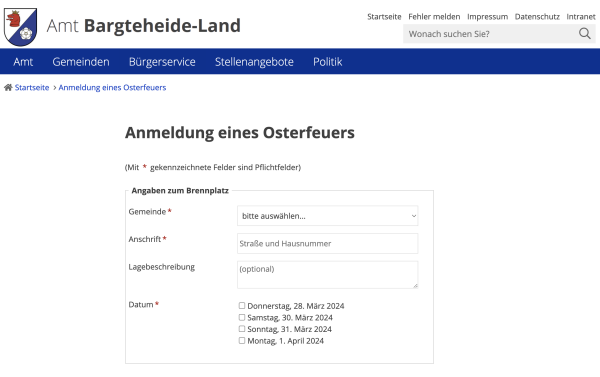Open the Politik navigation menu
The image size is (600, 377).
point(328,62)
